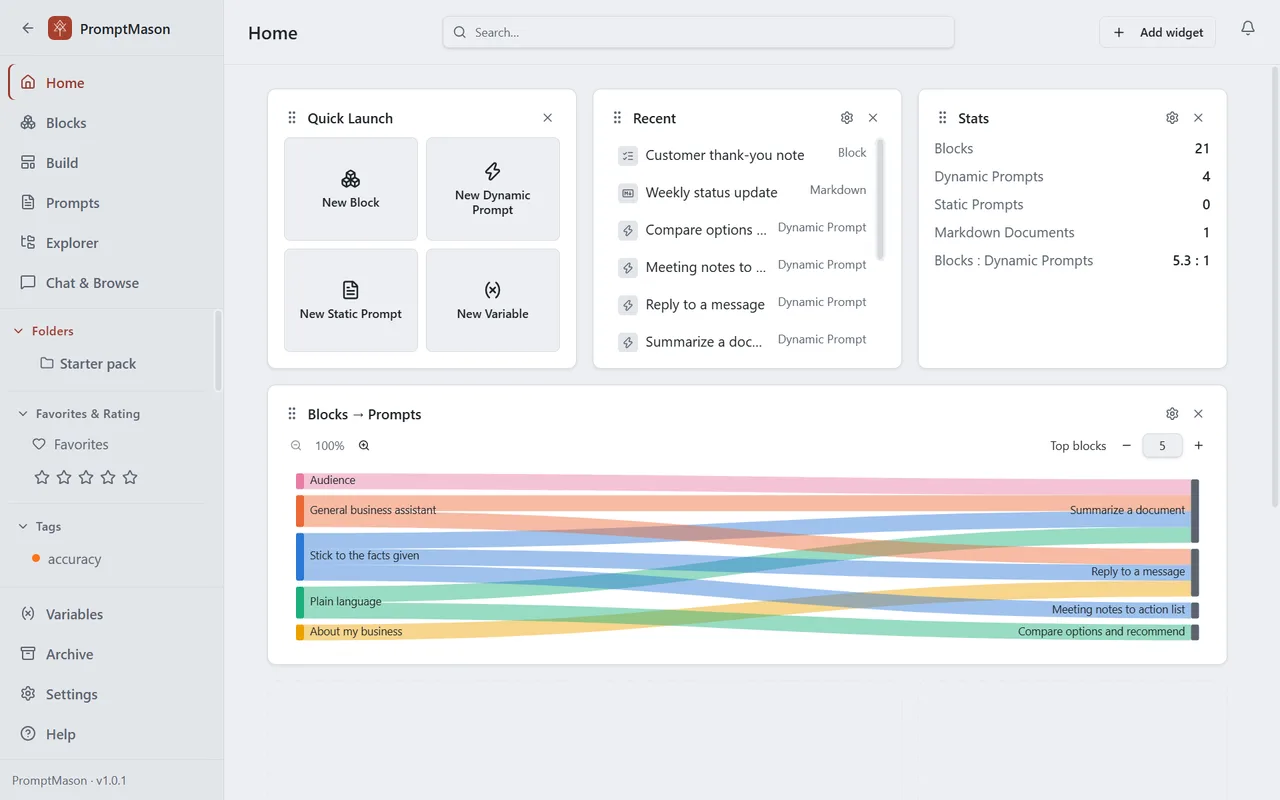Open Customer thank-you note from Recent

click(742, 155)
